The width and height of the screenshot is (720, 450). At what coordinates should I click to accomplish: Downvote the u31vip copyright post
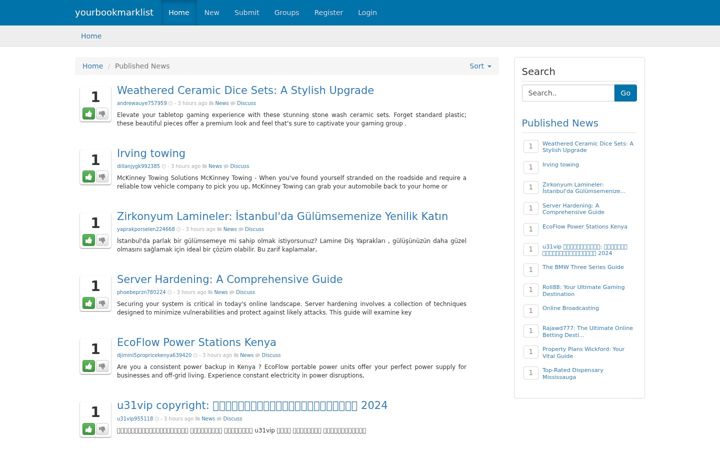(x=102, y=429)
